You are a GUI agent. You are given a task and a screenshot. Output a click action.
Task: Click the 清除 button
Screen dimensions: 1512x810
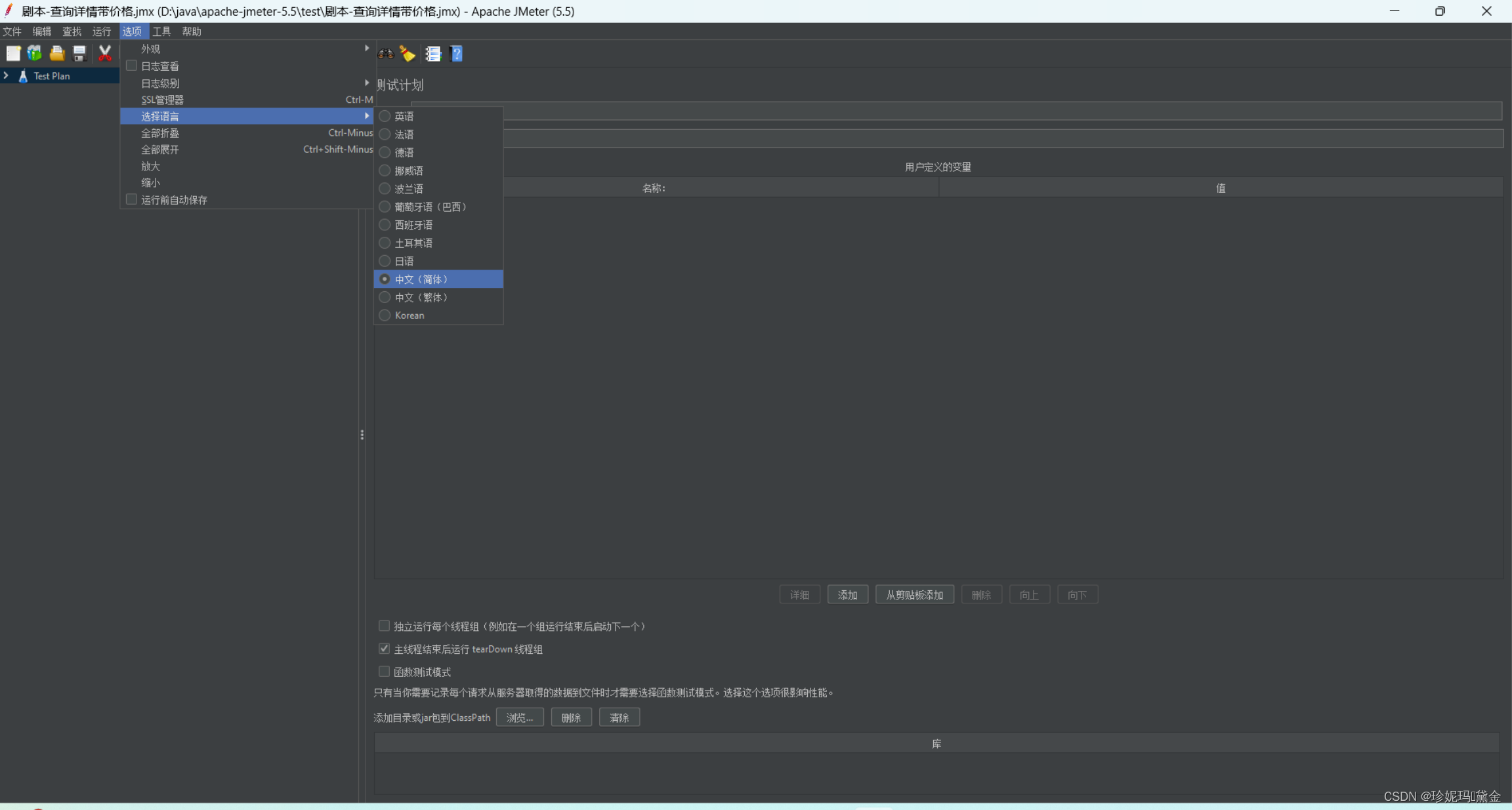(619, 718)
